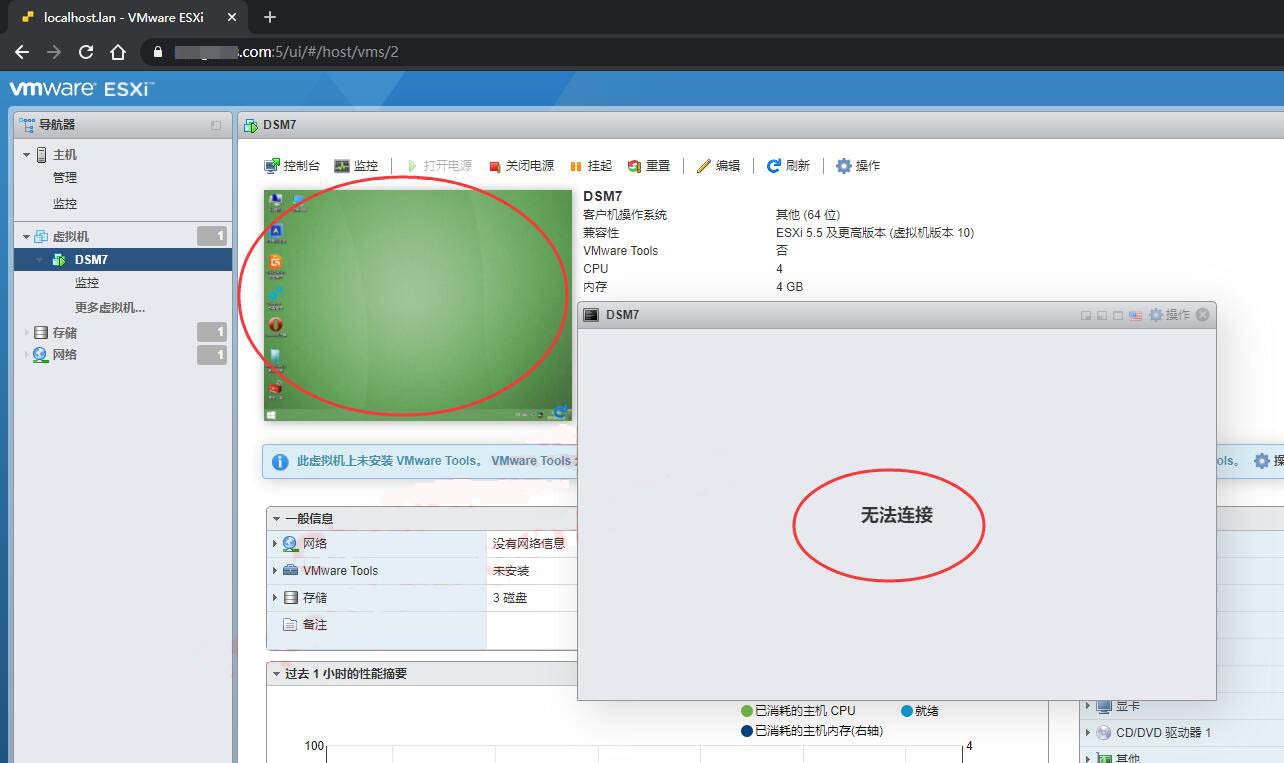Image resolution: width=1284 pixels, height=763 pixels.
Task: Set console window to medium size icon
Action: (x=1102, y=316)
